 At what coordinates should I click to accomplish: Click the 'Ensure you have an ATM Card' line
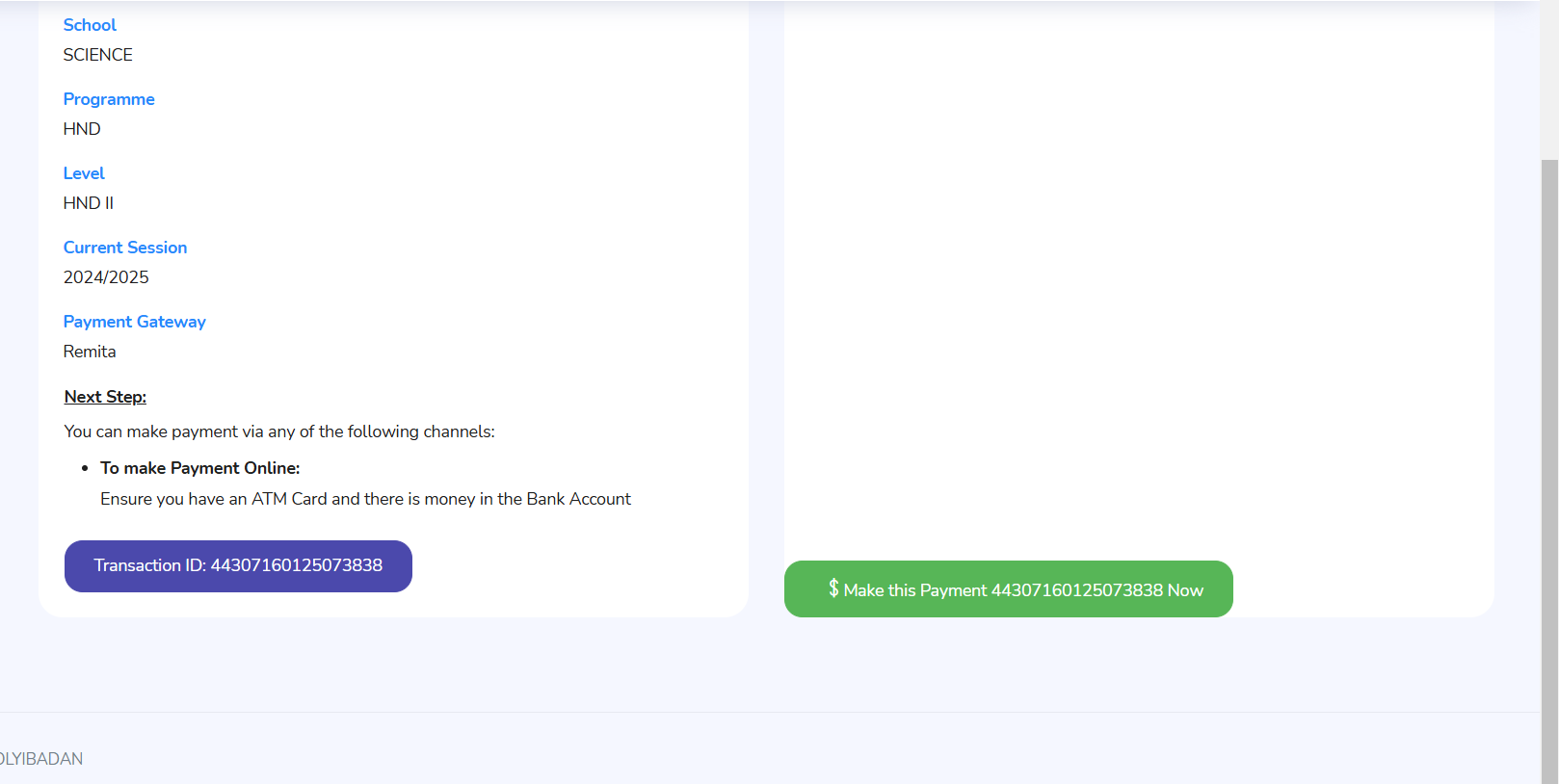[366, 499]
